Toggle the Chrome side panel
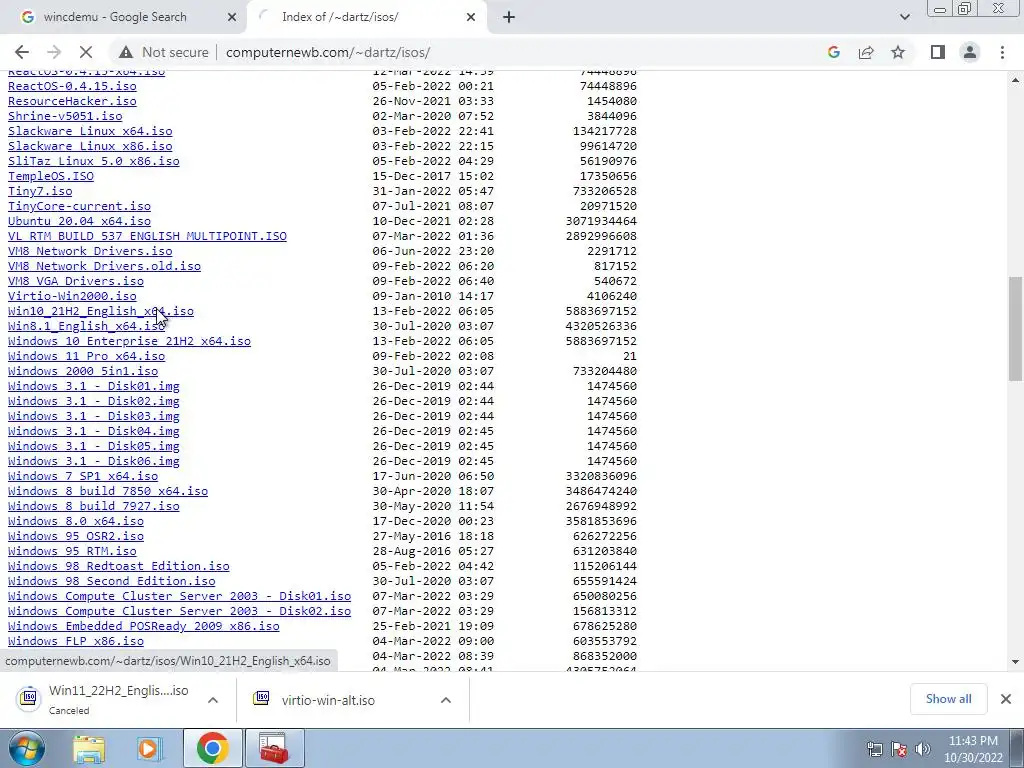The height and width of the screenshot is (768, 1024). [938, 52]
